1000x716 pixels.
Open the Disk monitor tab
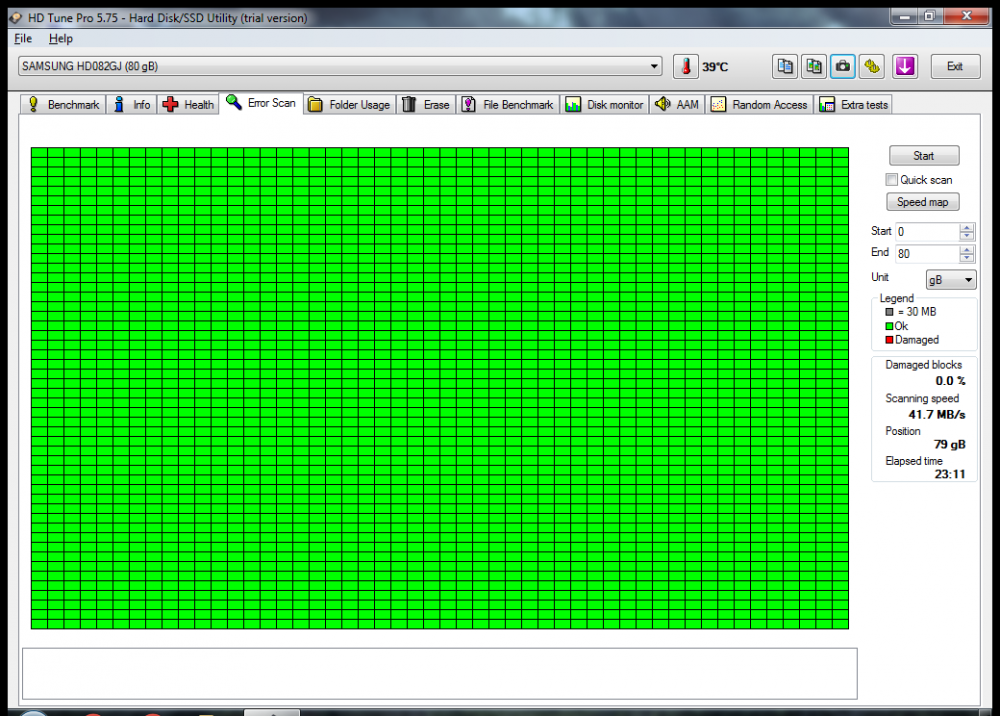click(x=604, y=105)
